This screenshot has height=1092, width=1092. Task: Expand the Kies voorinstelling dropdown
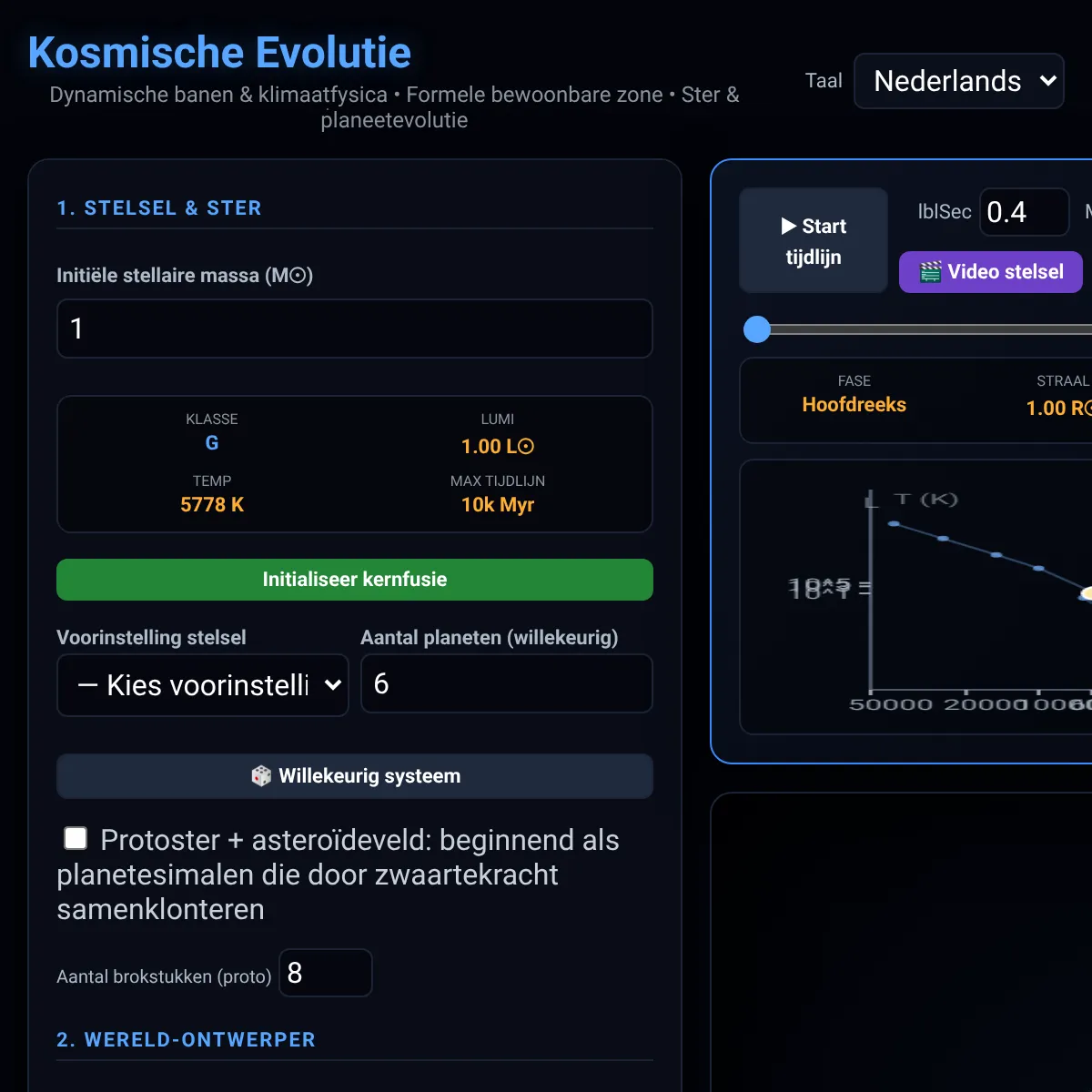tap(203, 685)
